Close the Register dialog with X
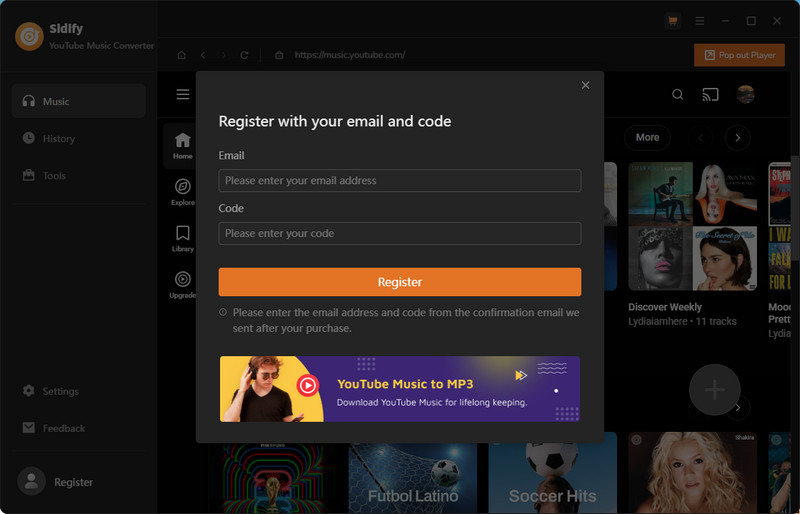This screenshot has height=514, width=800. 585,85
